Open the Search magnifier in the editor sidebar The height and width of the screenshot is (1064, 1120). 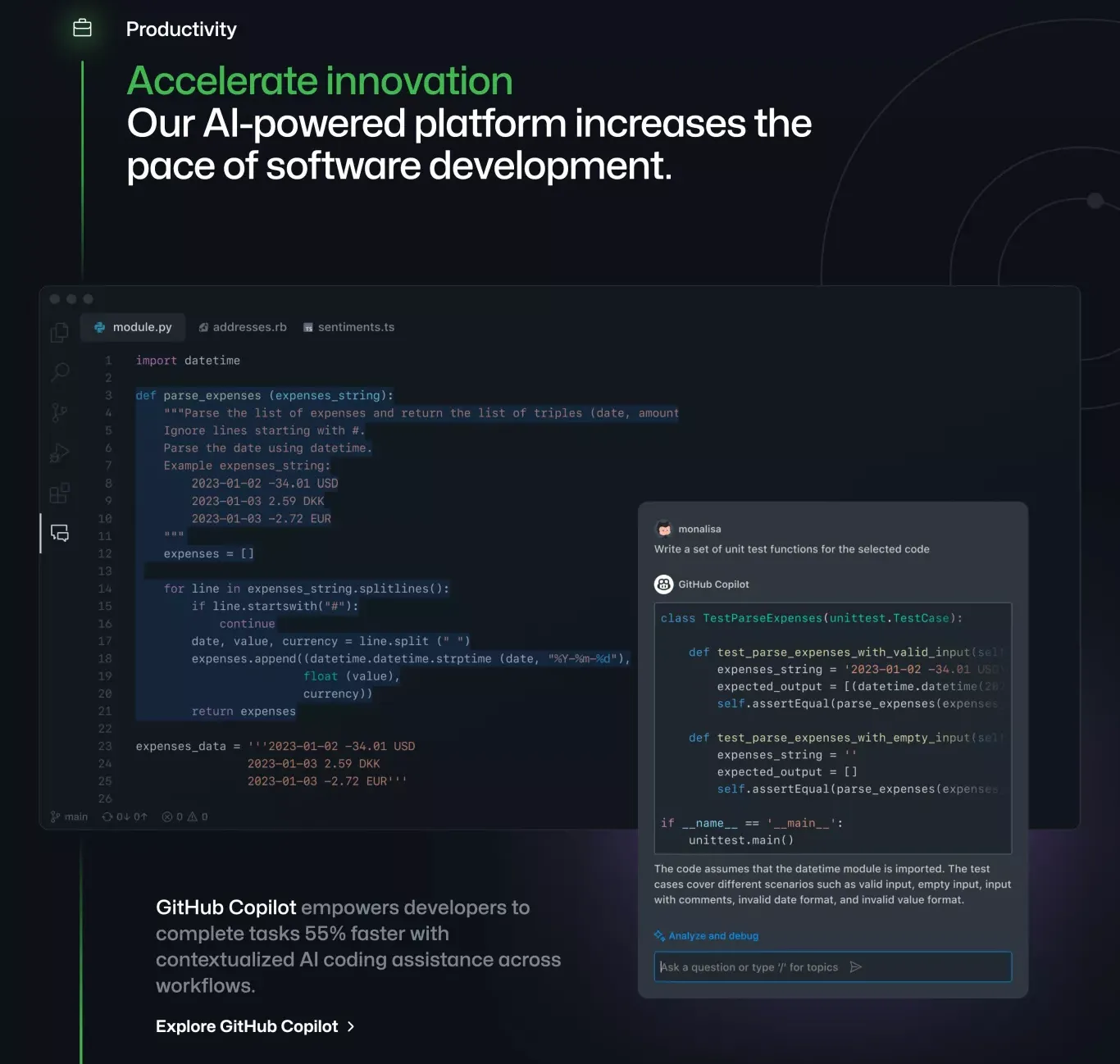[60, 372]
